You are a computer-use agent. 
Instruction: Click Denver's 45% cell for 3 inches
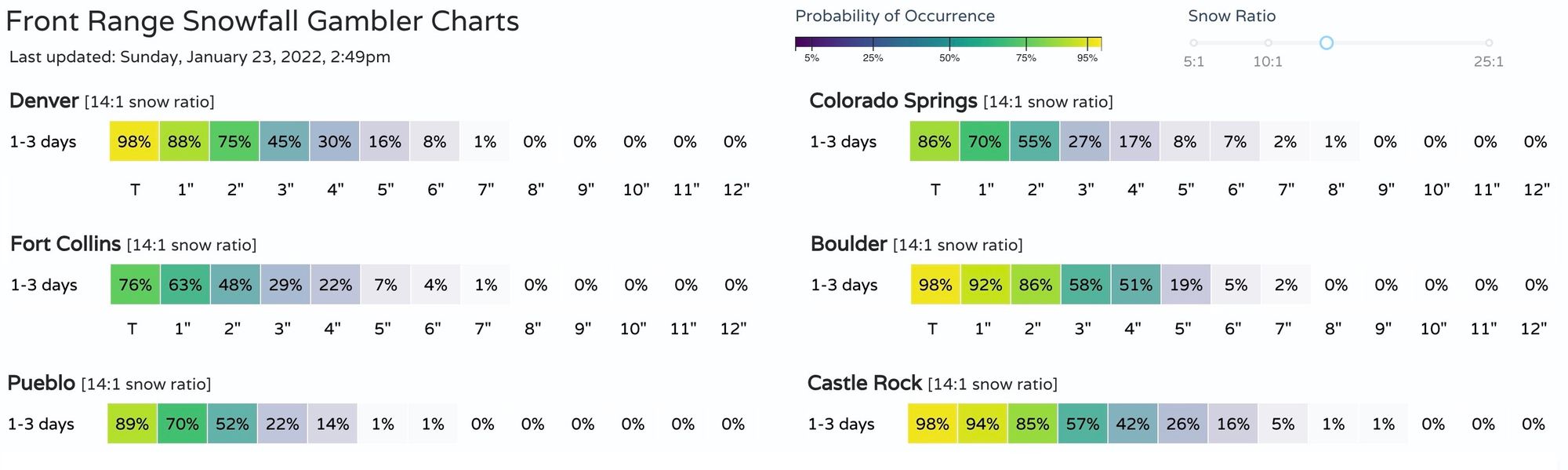click(x=285, y=141)
